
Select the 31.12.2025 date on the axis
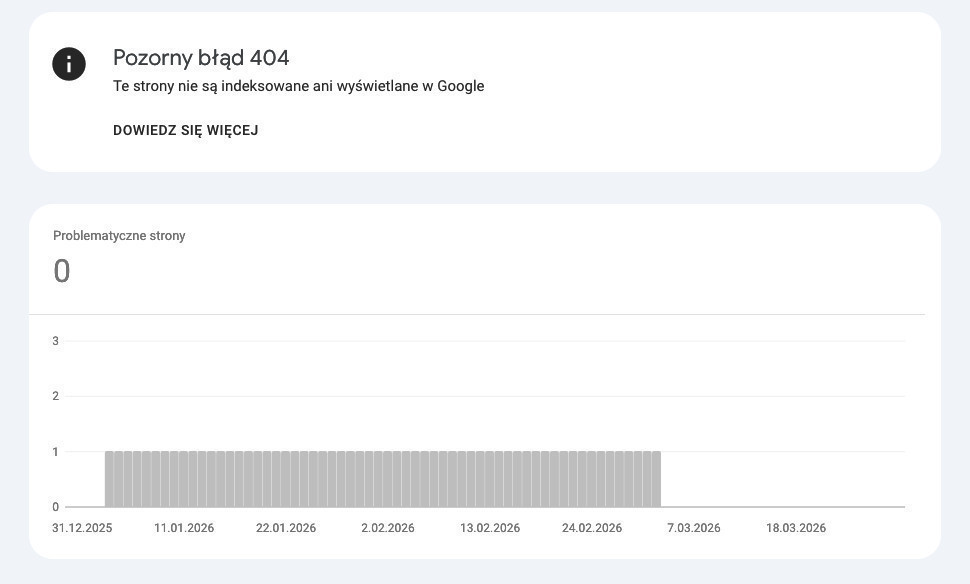82,528
